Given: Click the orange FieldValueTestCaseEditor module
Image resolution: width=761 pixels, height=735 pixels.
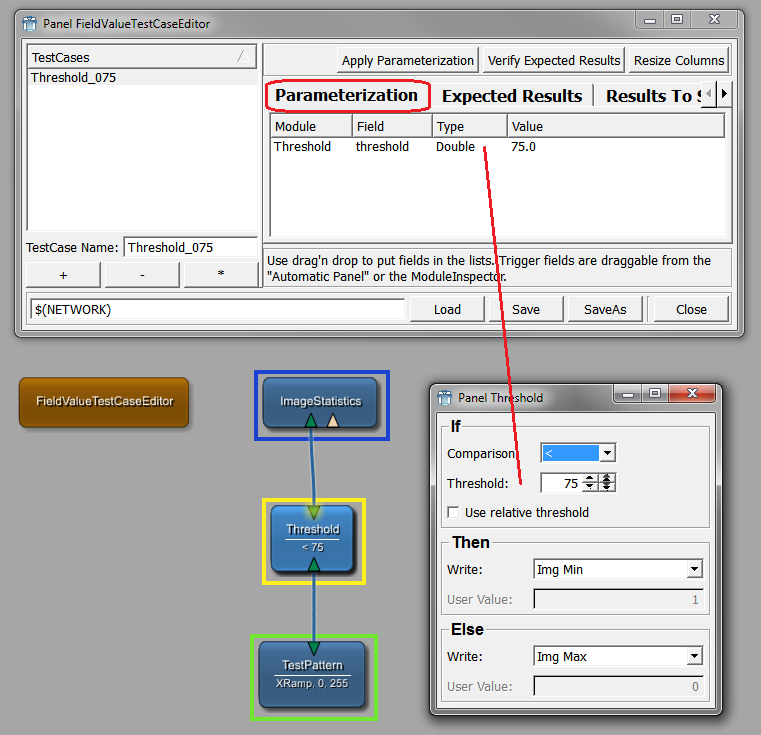Looking at the screenshot, I should pos(104,402).
